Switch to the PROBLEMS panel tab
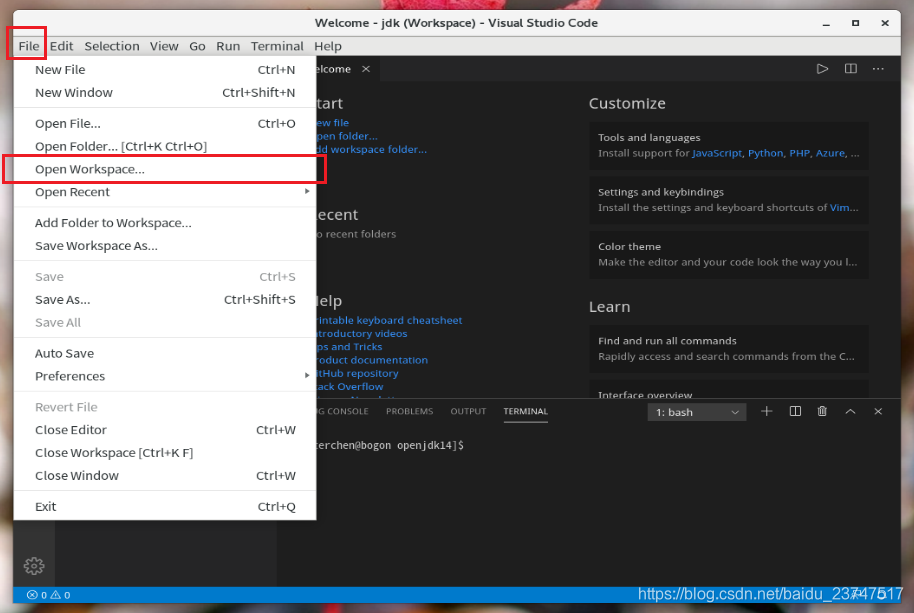This screenshot has width=914, height=613. click(409, 411)
